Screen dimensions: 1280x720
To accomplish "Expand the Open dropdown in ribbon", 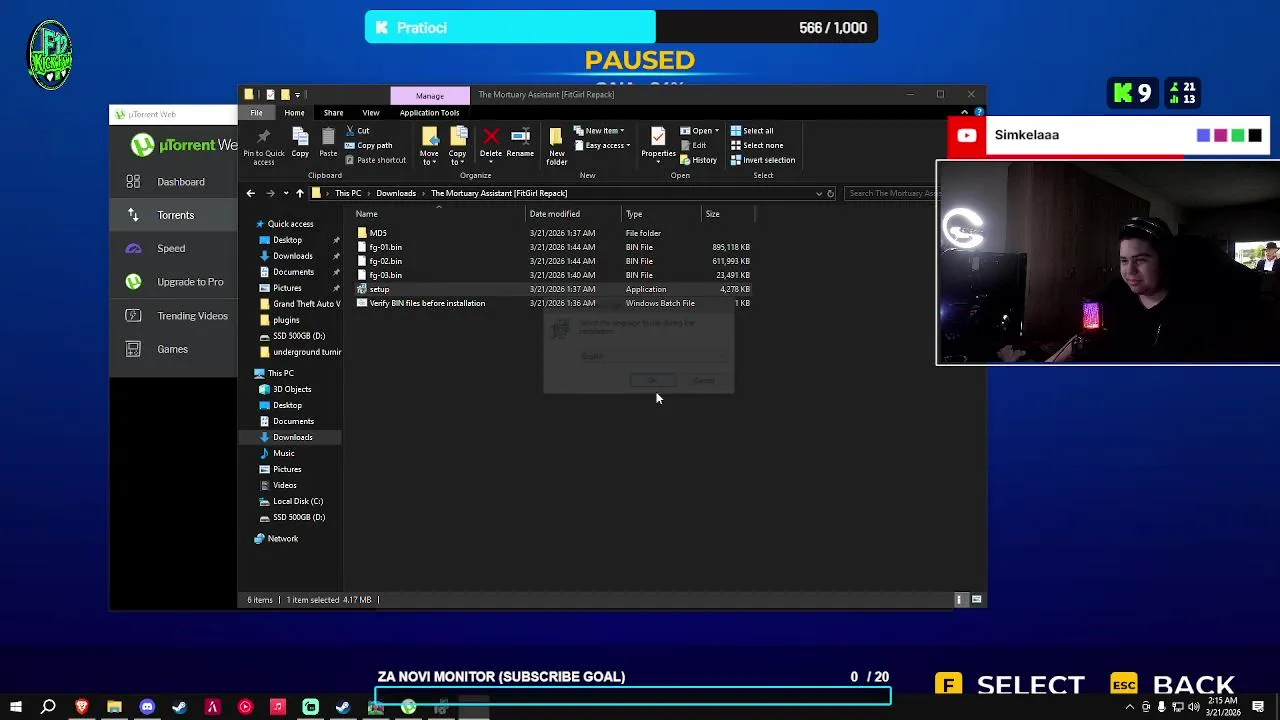I will (x=699, y=131).
